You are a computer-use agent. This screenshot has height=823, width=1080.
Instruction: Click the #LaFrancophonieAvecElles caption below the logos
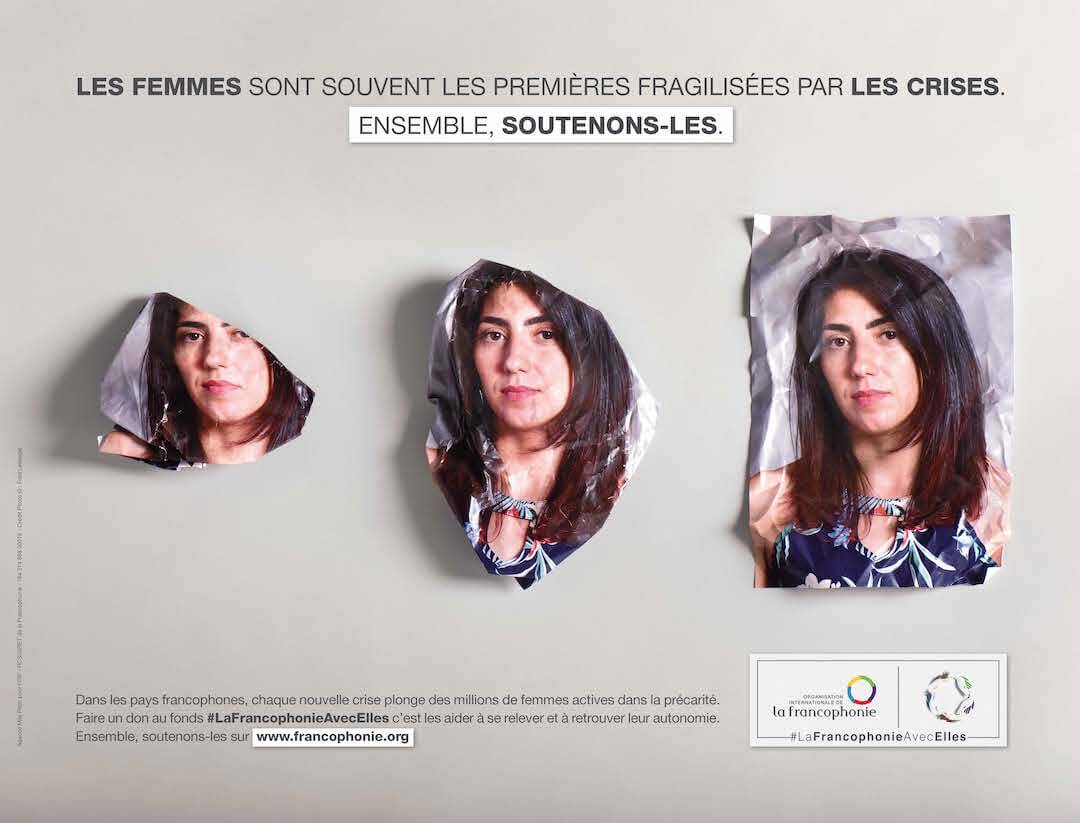pyautogui.click(x=878, y=737)
